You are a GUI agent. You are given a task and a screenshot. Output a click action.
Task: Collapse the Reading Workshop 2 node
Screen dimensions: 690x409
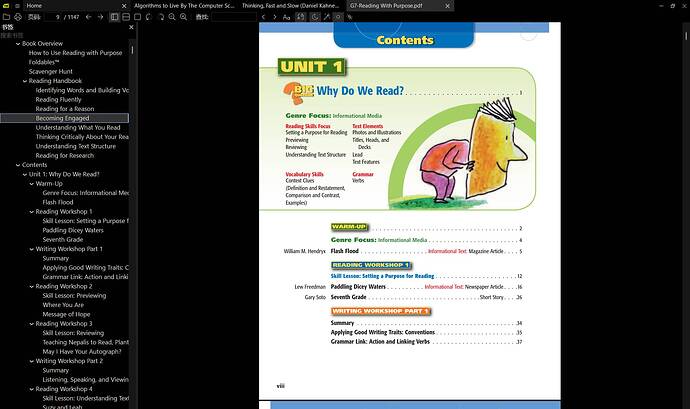(x=32, y=287)
